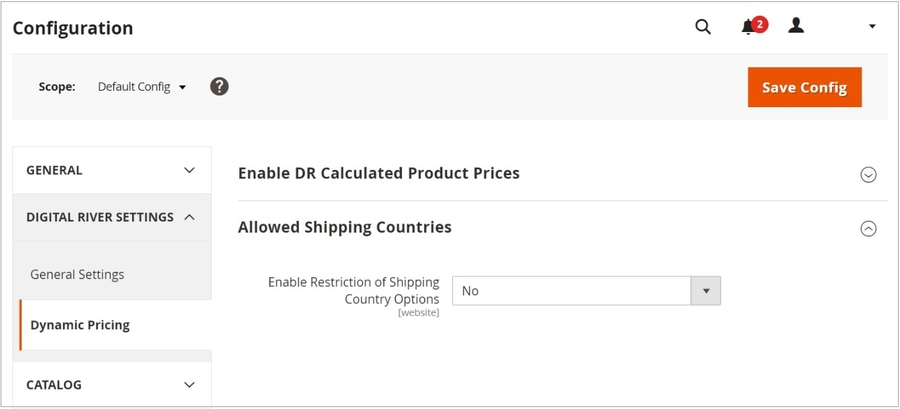This screenshot has height=409, width=900.
Task: Click the Allowed Shipping Countries heading
Action: point(345,227)
